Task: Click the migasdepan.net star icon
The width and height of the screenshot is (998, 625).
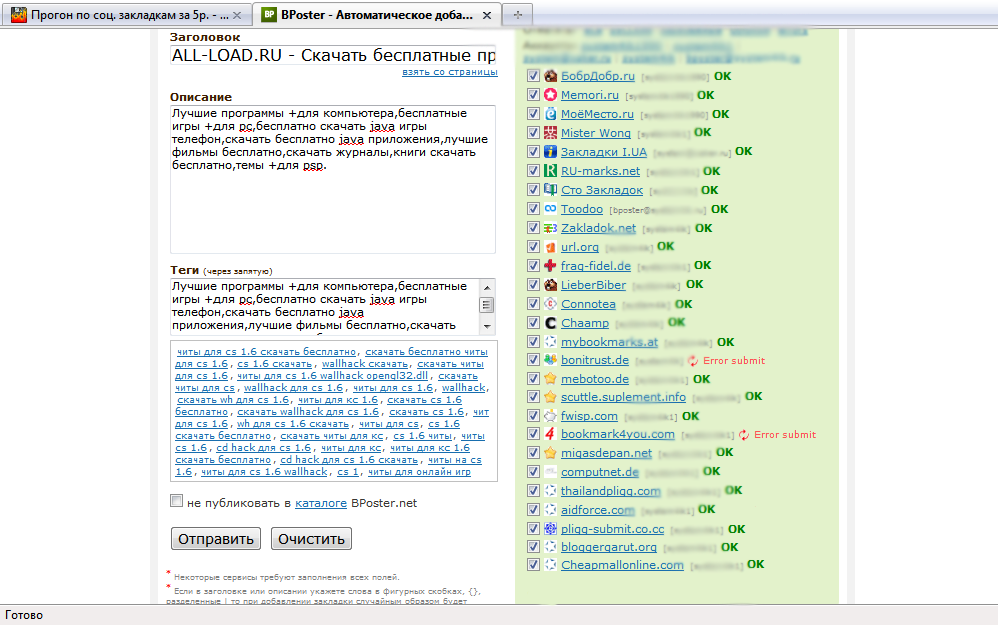Action: [x=551, y=453]
